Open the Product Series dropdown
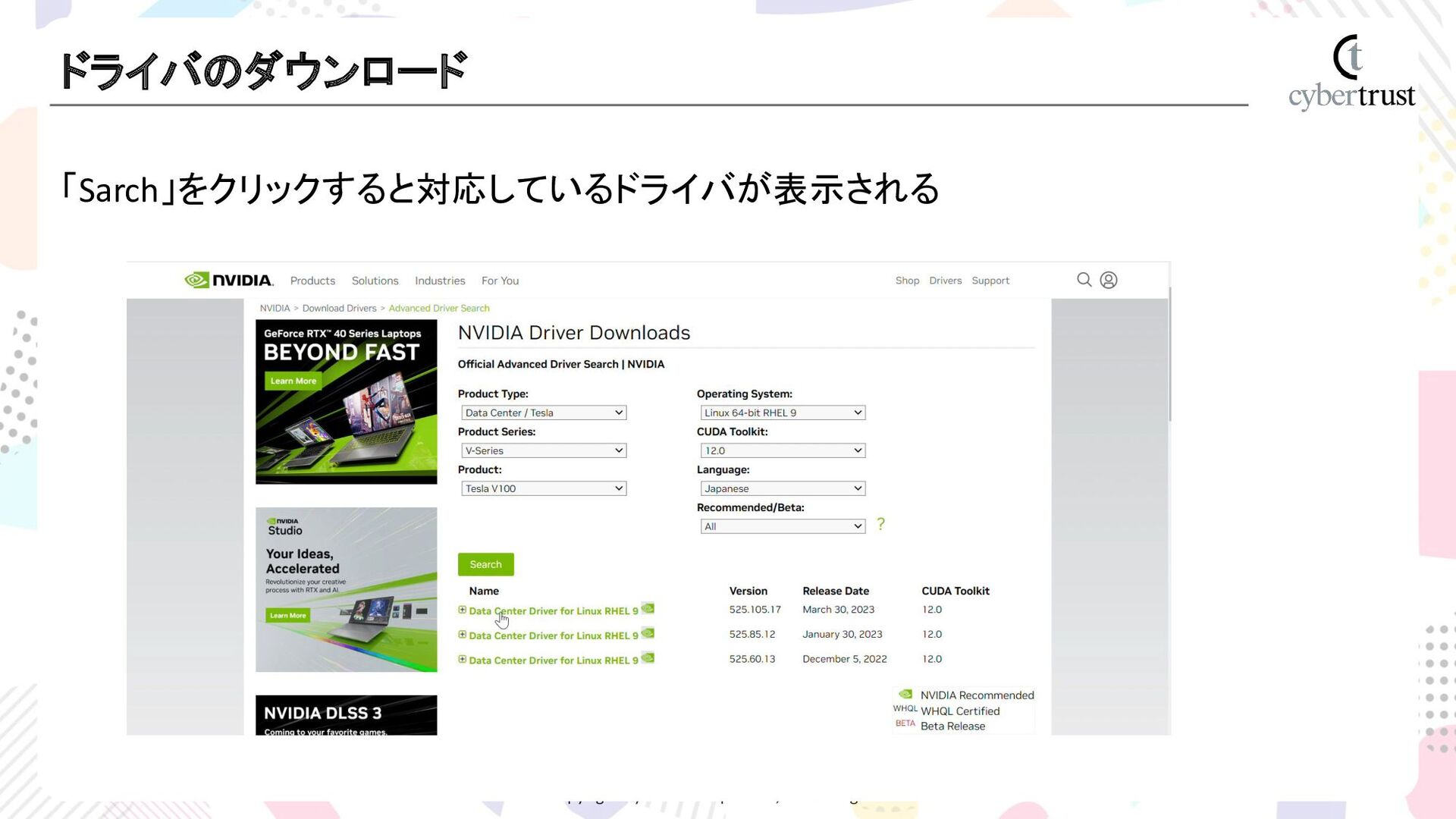1456x819 pixels. 544,450
